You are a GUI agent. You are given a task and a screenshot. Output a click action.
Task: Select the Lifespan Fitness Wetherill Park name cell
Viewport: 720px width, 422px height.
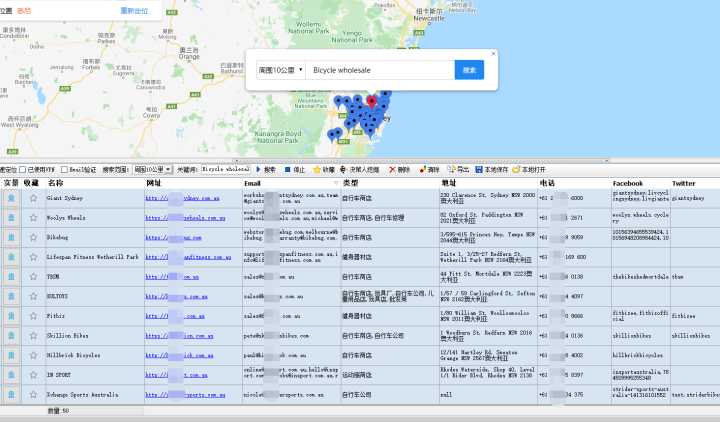click(95, 257)
